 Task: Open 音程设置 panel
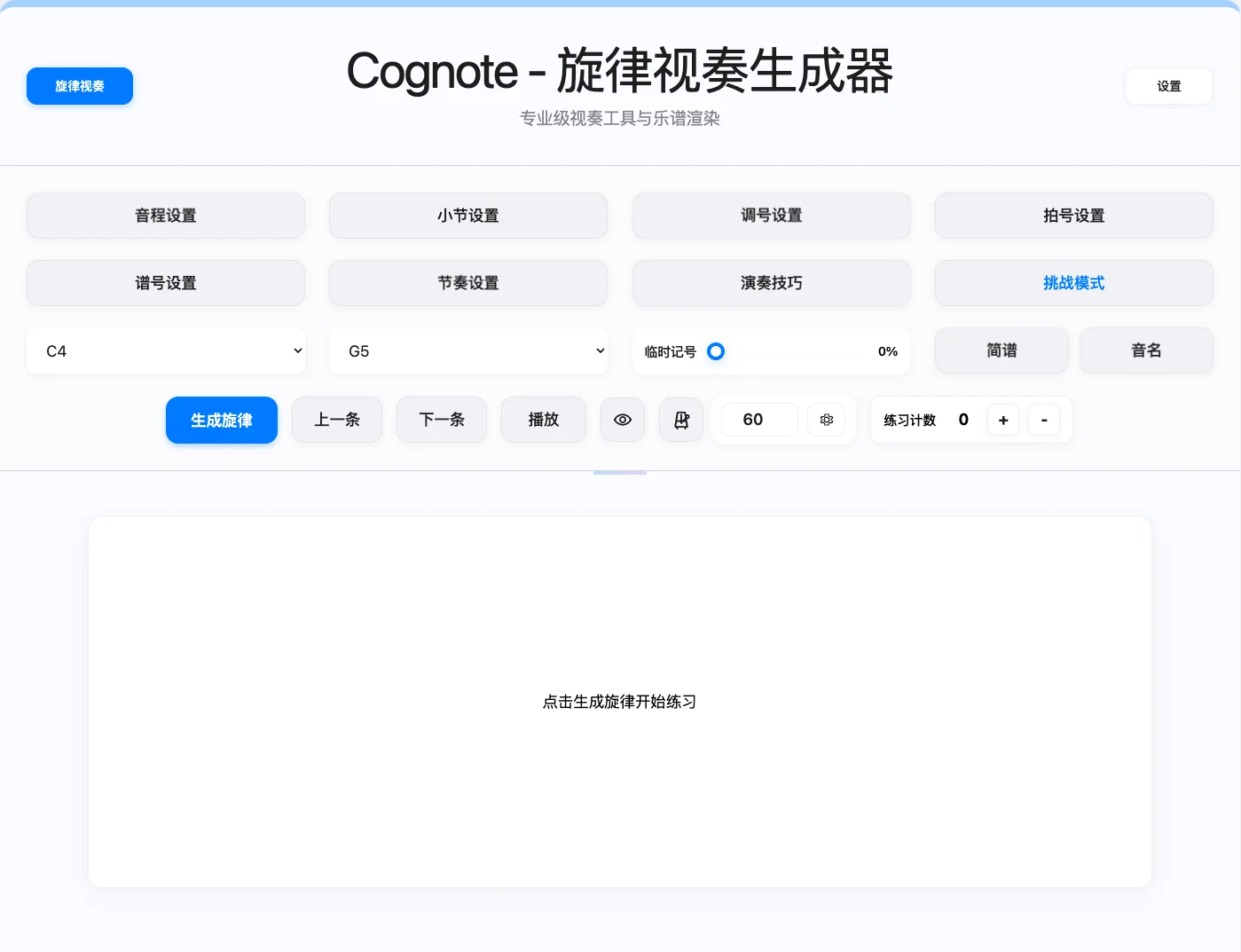pyautogui.click(x=166, y=216)
